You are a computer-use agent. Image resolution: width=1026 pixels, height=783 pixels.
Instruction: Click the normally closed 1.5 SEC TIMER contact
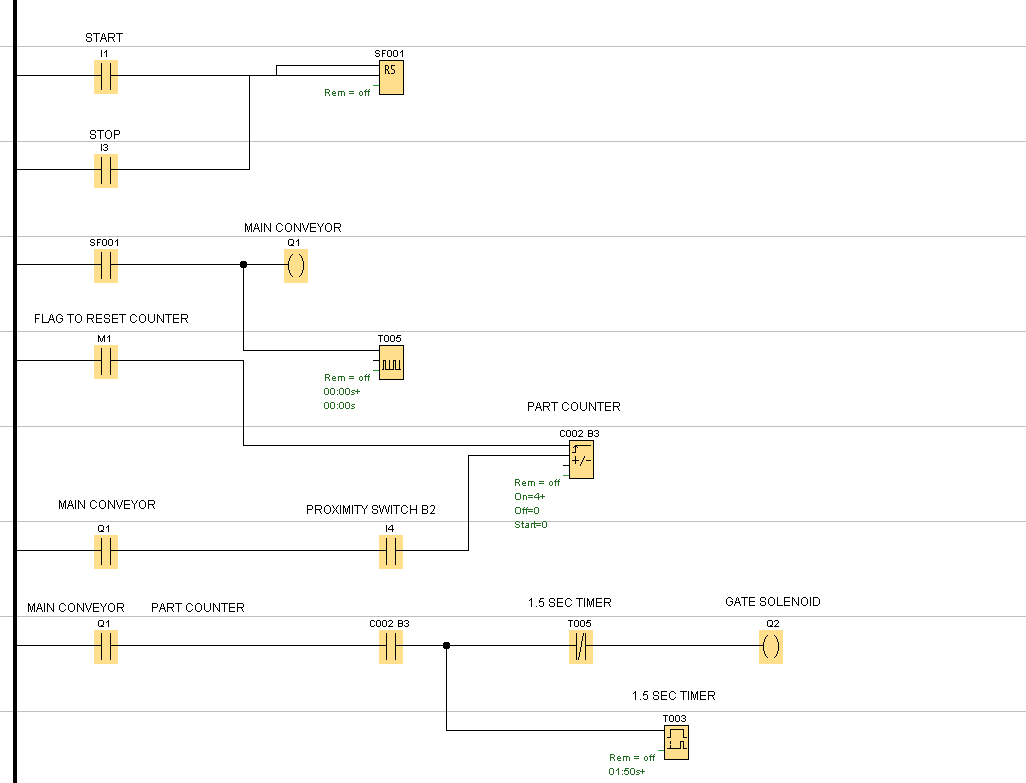click(x=581, y=646)
